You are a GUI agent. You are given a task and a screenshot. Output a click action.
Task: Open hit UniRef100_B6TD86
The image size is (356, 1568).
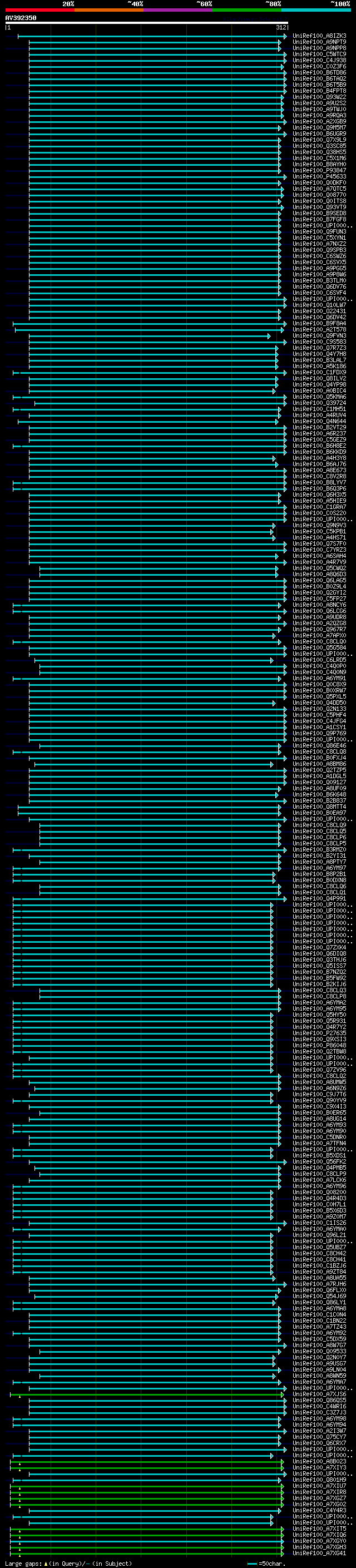coord(319,72)
